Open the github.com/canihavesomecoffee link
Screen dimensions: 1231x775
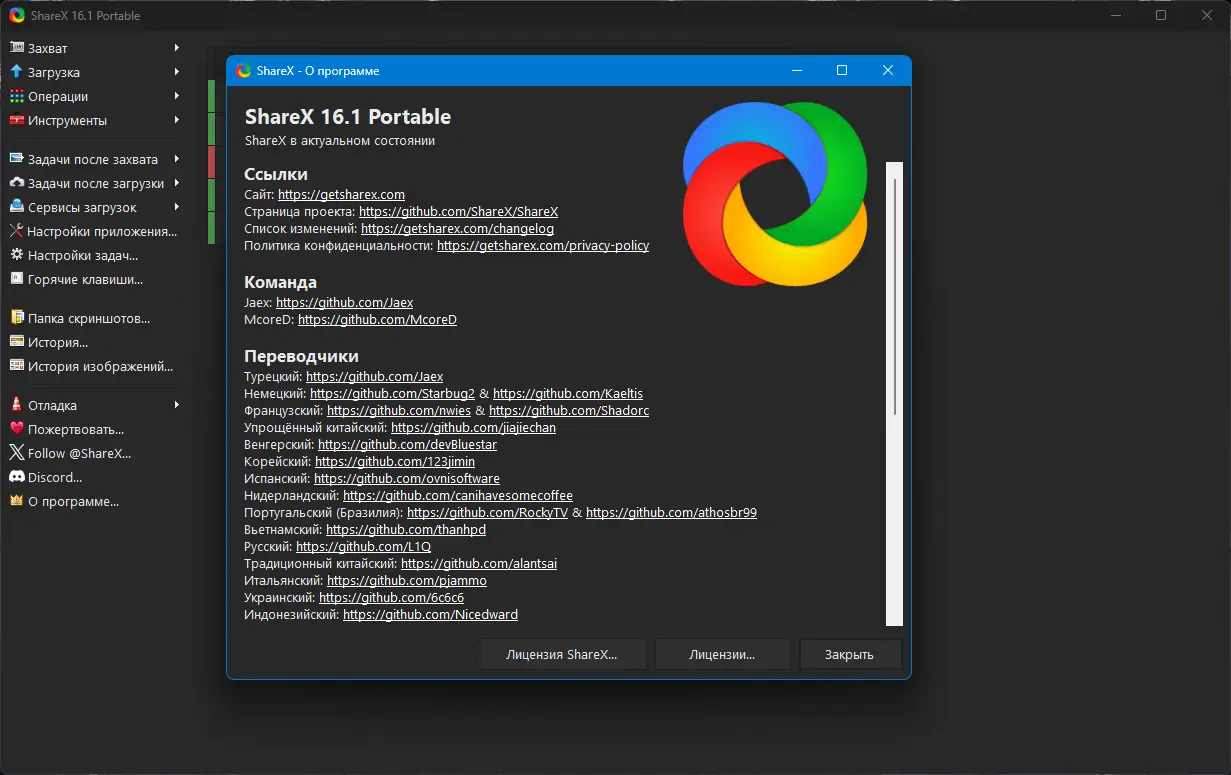[458, 495]
